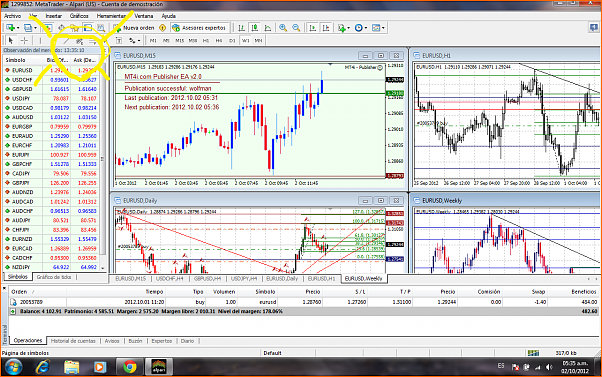
Task: Switch to Gráfico de ticks tab
Action: coord(54,277)
